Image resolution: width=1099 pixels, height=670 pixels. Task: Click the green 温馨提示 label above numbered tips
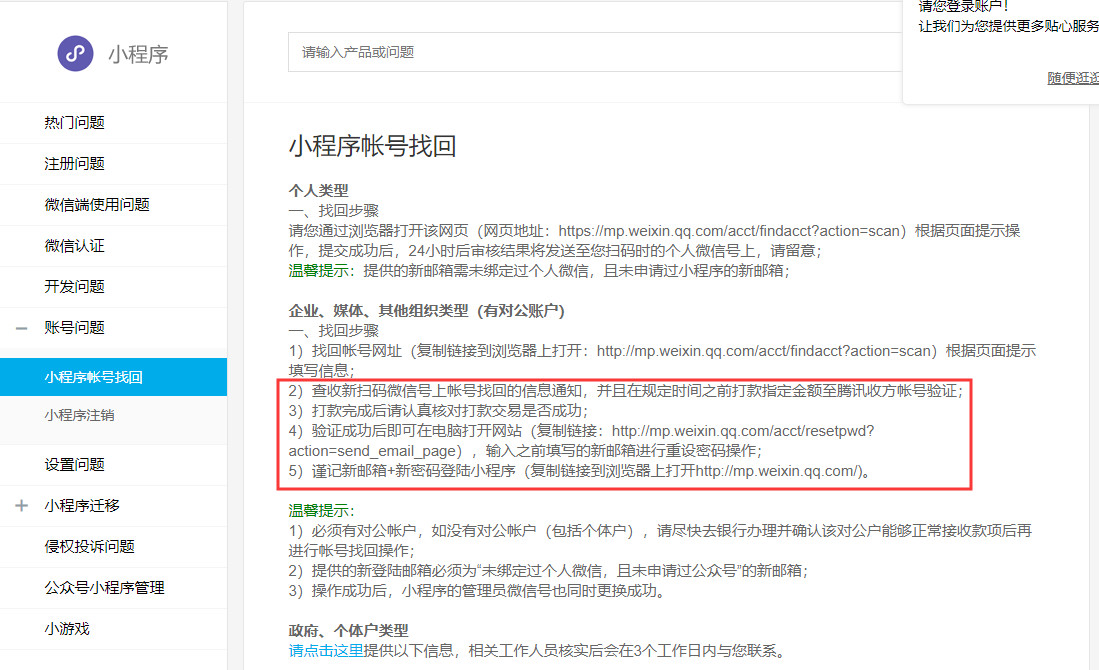(322, 510)
